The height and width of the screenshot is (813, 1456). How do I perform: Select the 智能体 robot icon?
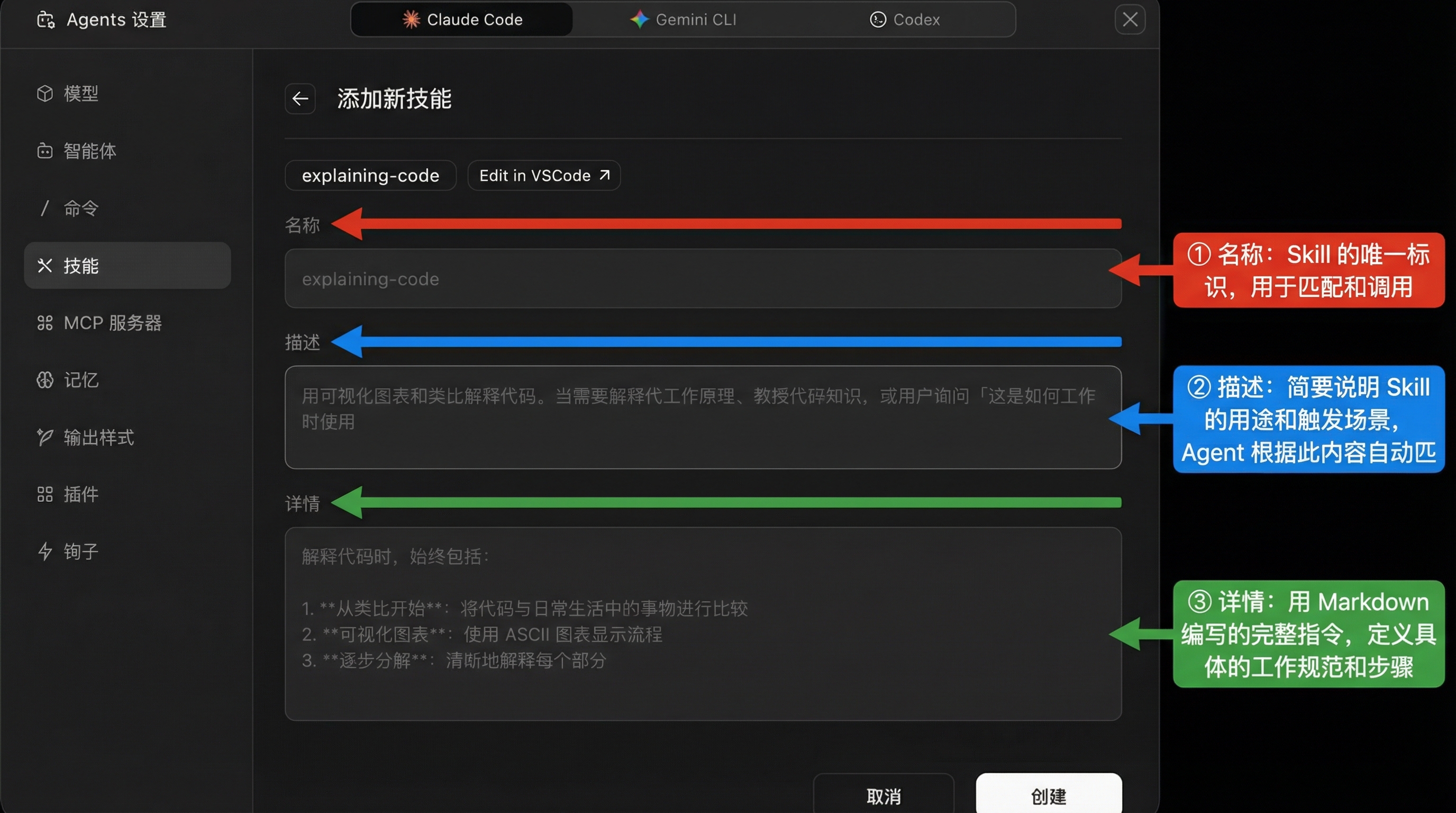pyautogui.click(x=44, y=151)
